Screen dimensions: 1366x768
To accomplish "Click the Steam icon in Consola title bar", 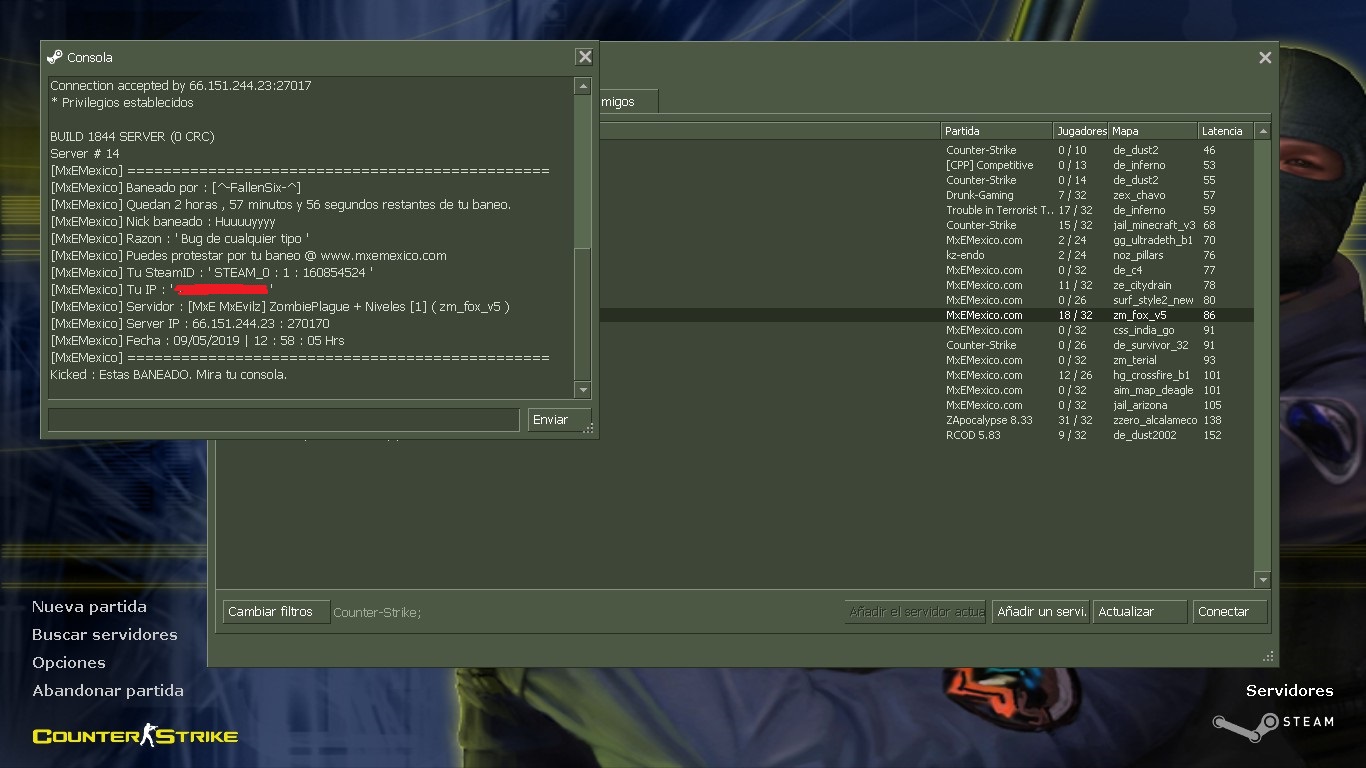I will (55, 57).
